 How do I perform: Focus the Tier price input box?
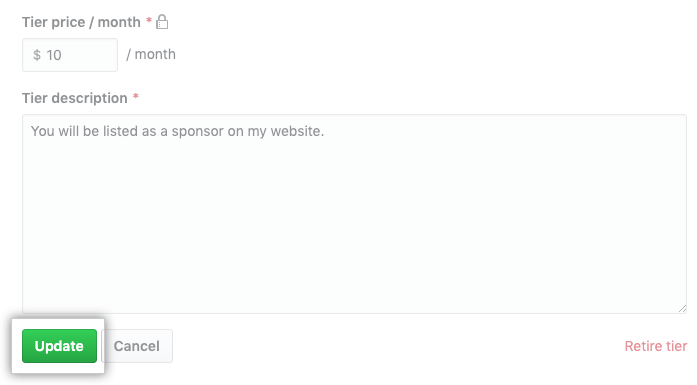[70, 55]
